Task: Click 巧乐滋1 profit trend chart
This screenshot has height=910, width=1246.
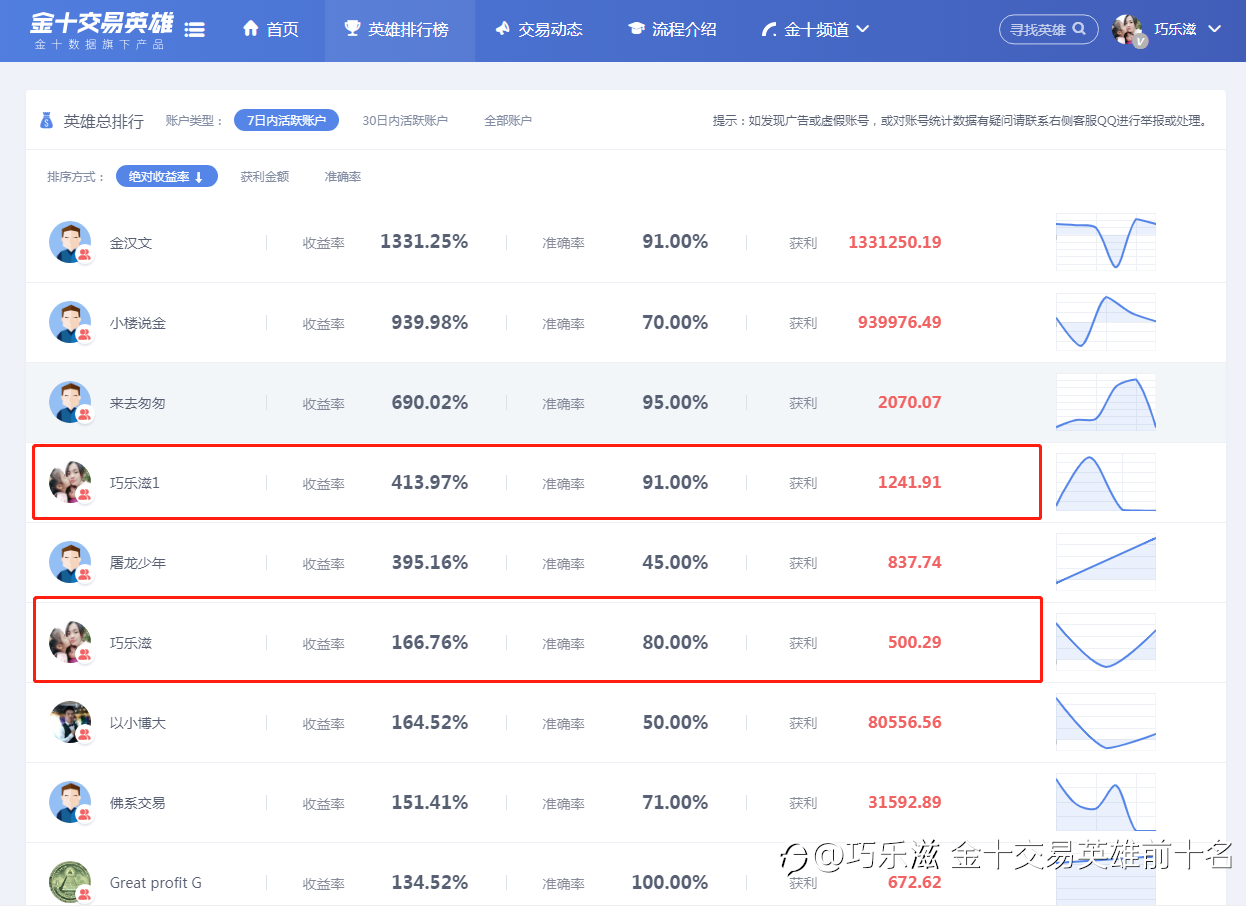Action: click(x=1106, y=482)
